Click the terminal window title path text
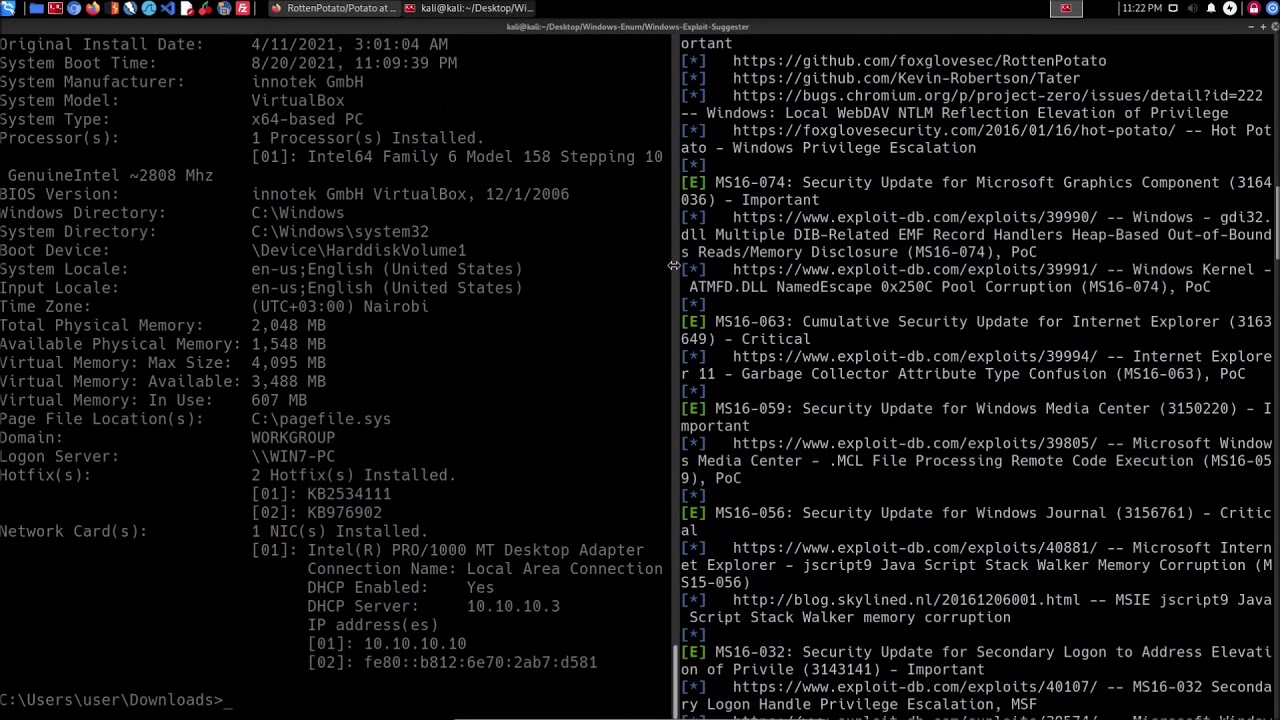Screen dimensions: 1280x720 click(x=628, y=26)
